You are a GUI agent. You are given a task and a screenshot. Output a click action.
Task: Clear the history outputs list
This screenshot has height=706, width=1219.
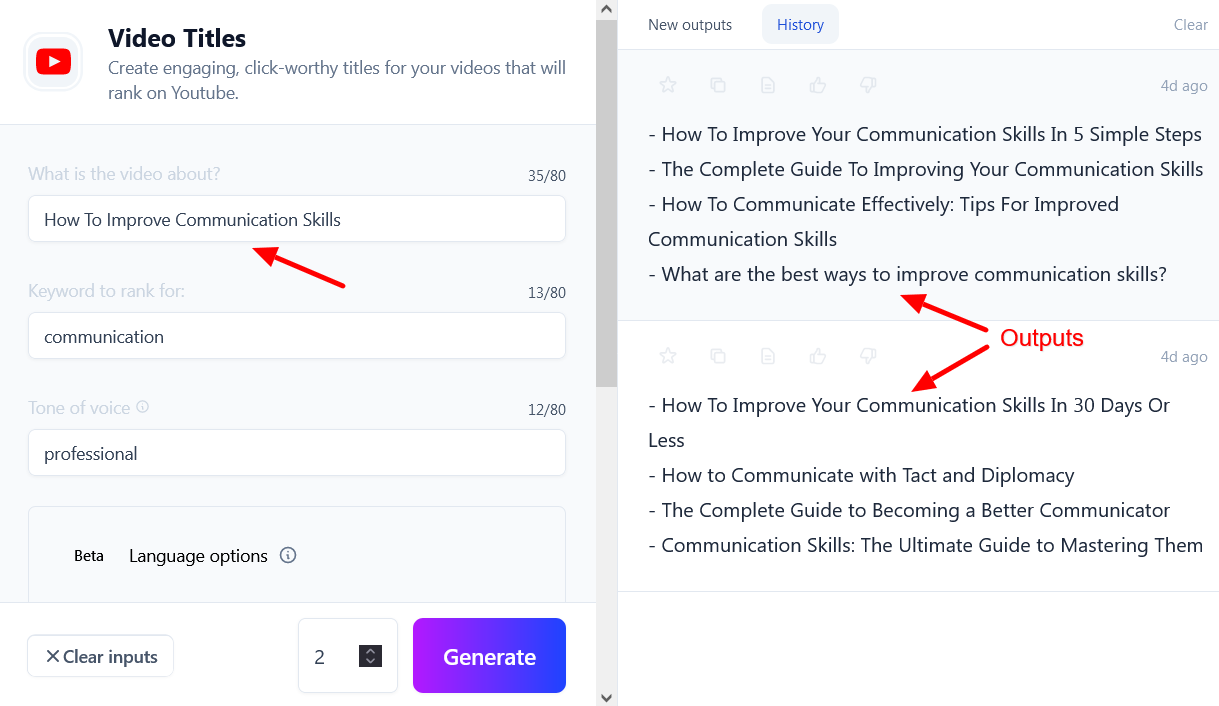1190,25
